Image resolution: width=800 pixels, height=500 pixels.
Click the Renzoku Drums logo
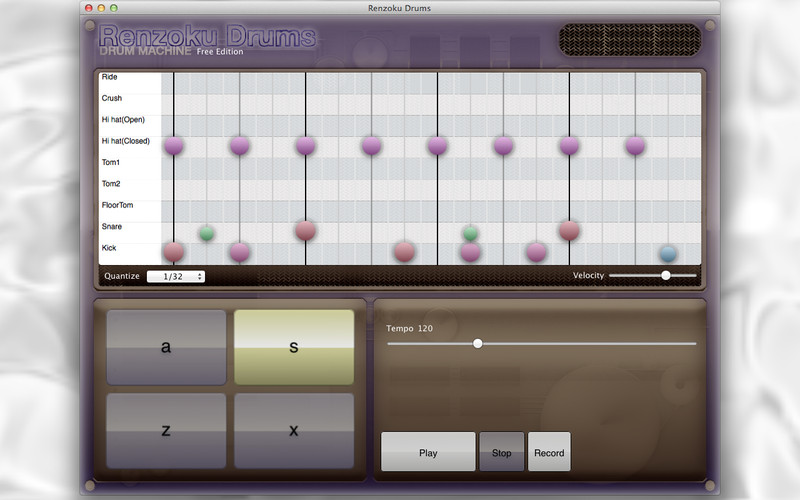coord(207,36)
